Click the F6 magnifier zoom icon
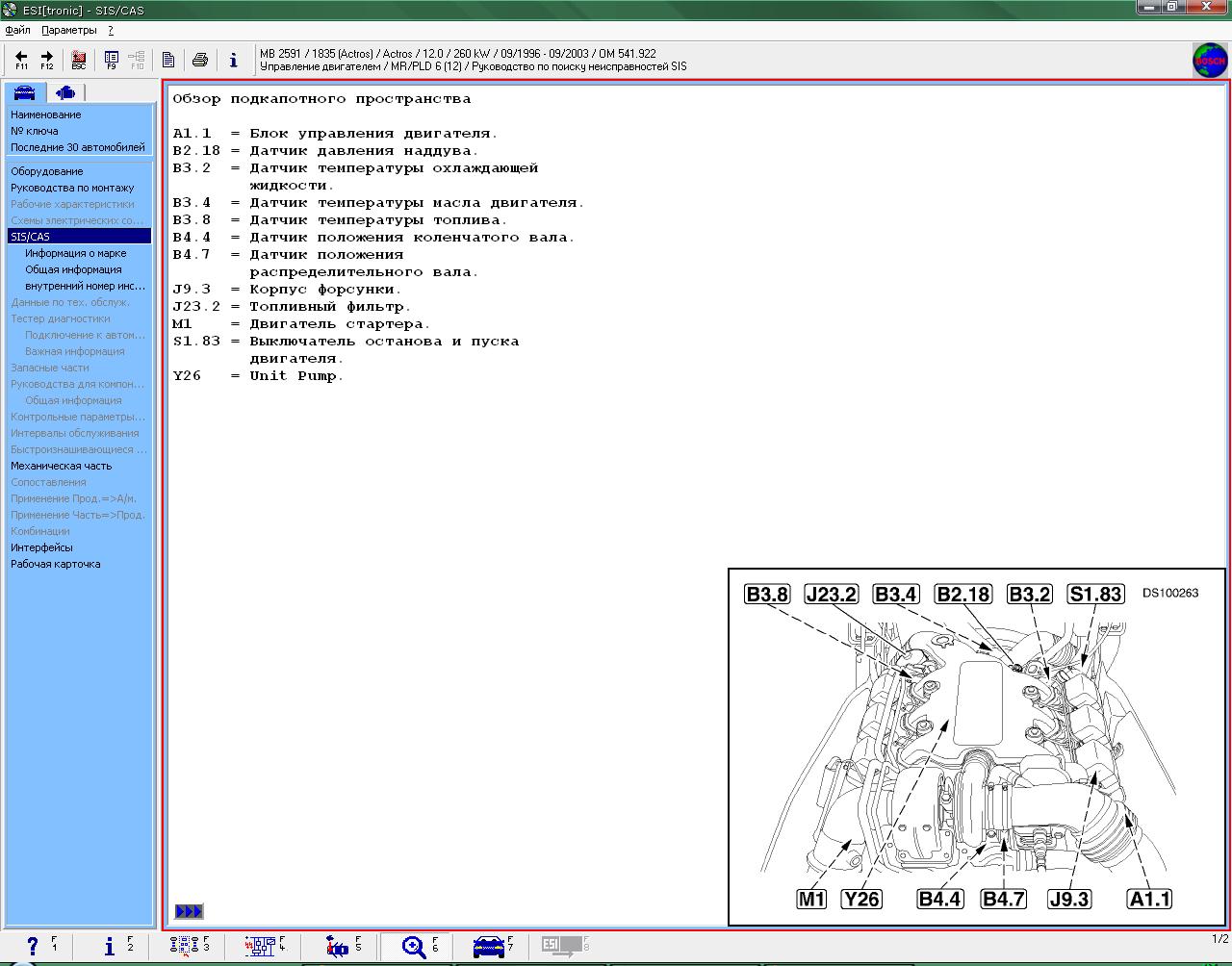 point(414,947)
